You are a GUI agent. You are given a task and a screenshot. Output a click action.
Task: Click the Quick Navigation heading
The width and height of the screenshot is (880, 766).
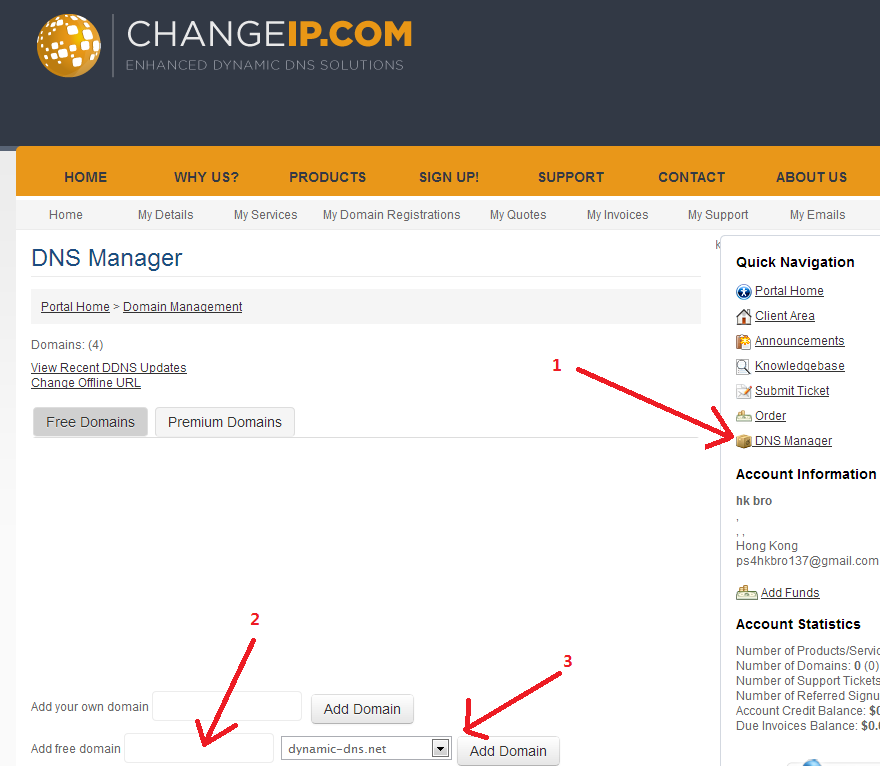(795, 263)
